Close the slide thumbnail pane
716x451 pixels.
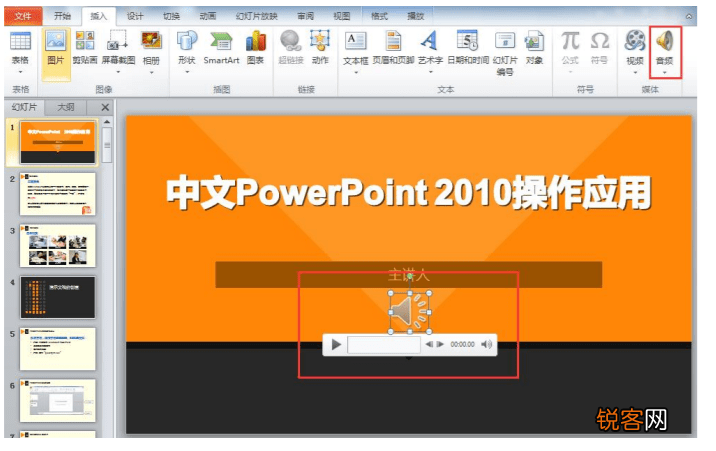tap(105, 107)
